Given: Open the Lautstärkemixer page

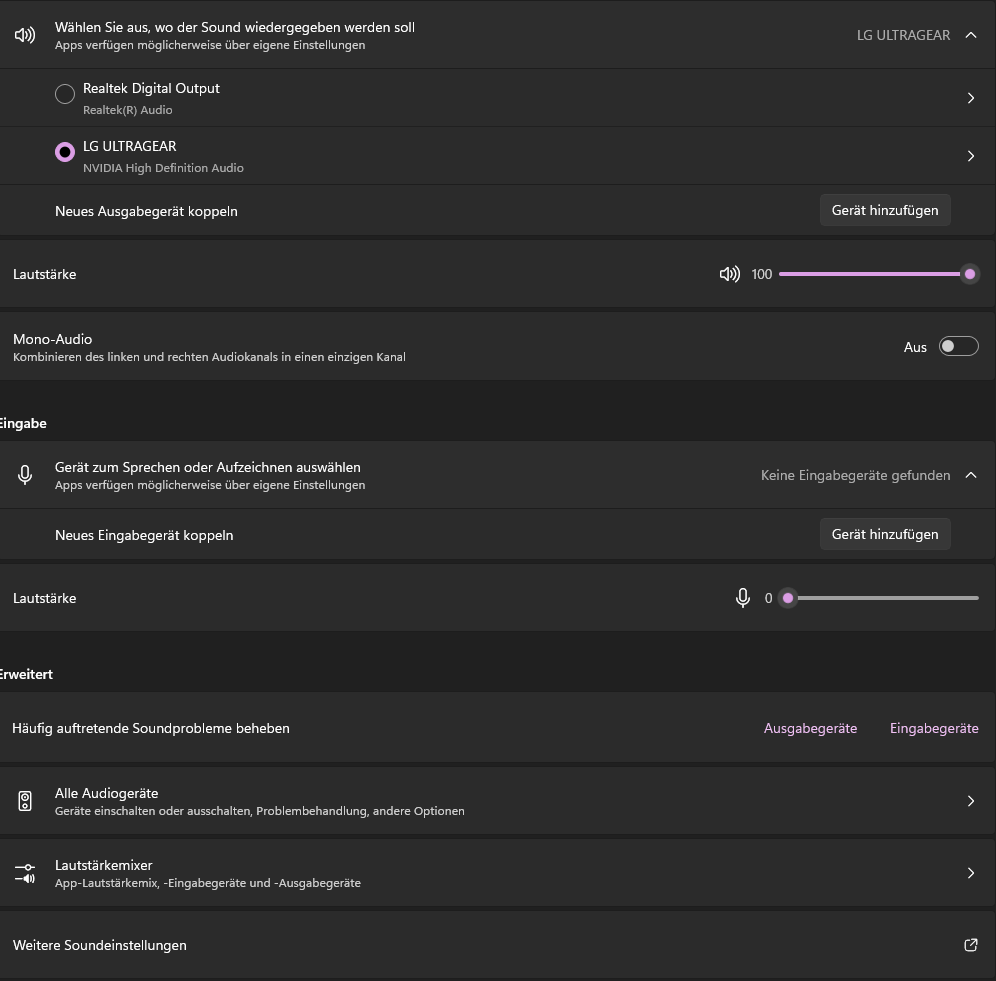Looking at the screenshot, I should click(970, 873).
